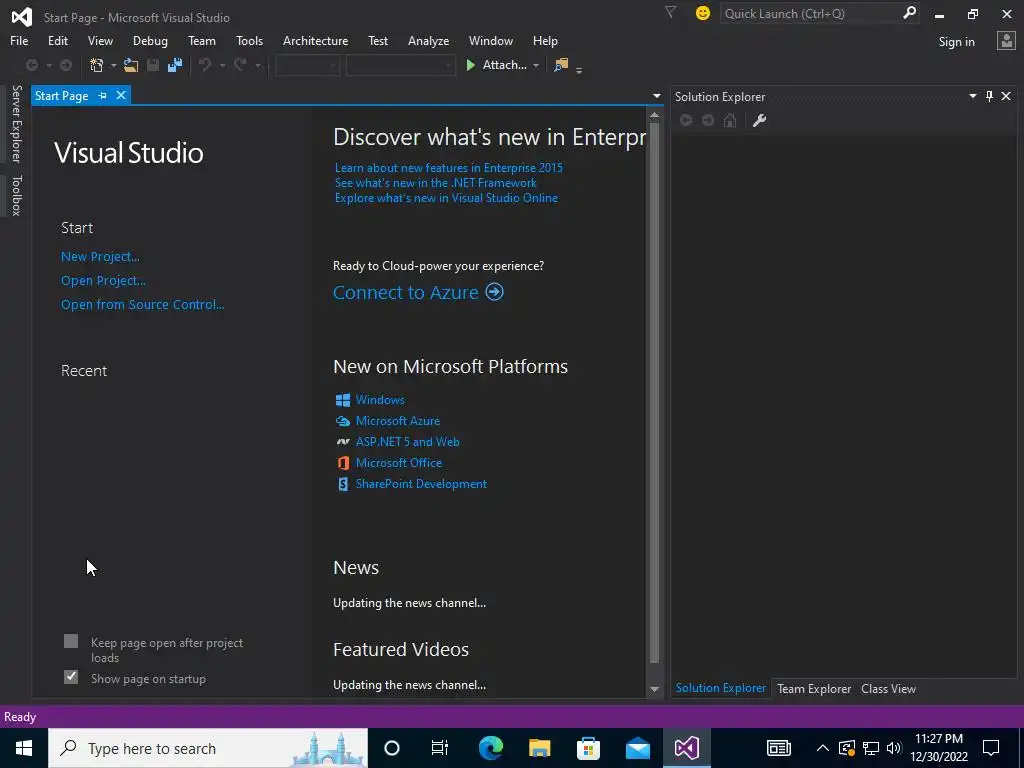Open the File menu
The height and width of the screenshot is (768, 1024).
pos(19,40)
